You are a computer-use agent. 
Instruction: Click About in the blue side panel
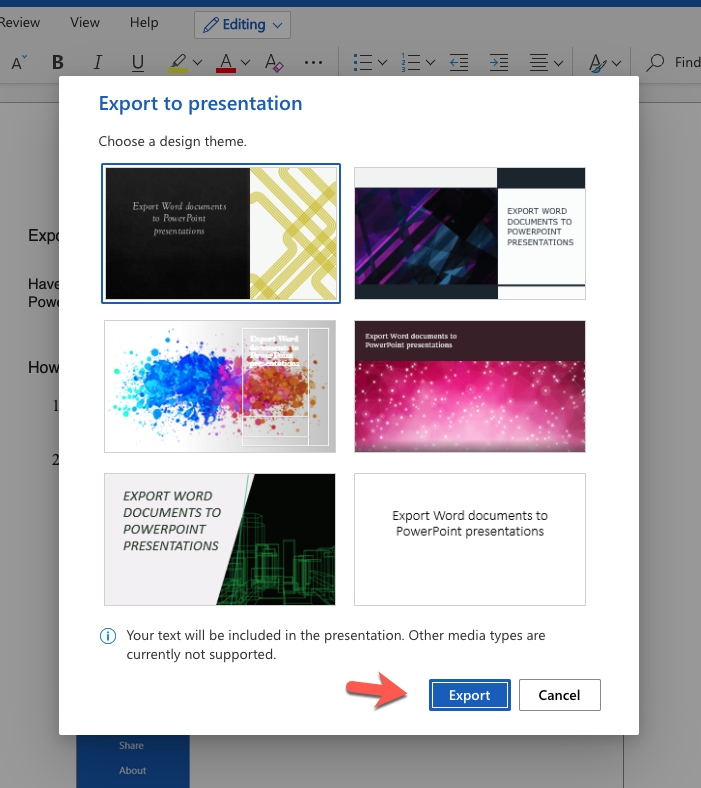point(133,770)
